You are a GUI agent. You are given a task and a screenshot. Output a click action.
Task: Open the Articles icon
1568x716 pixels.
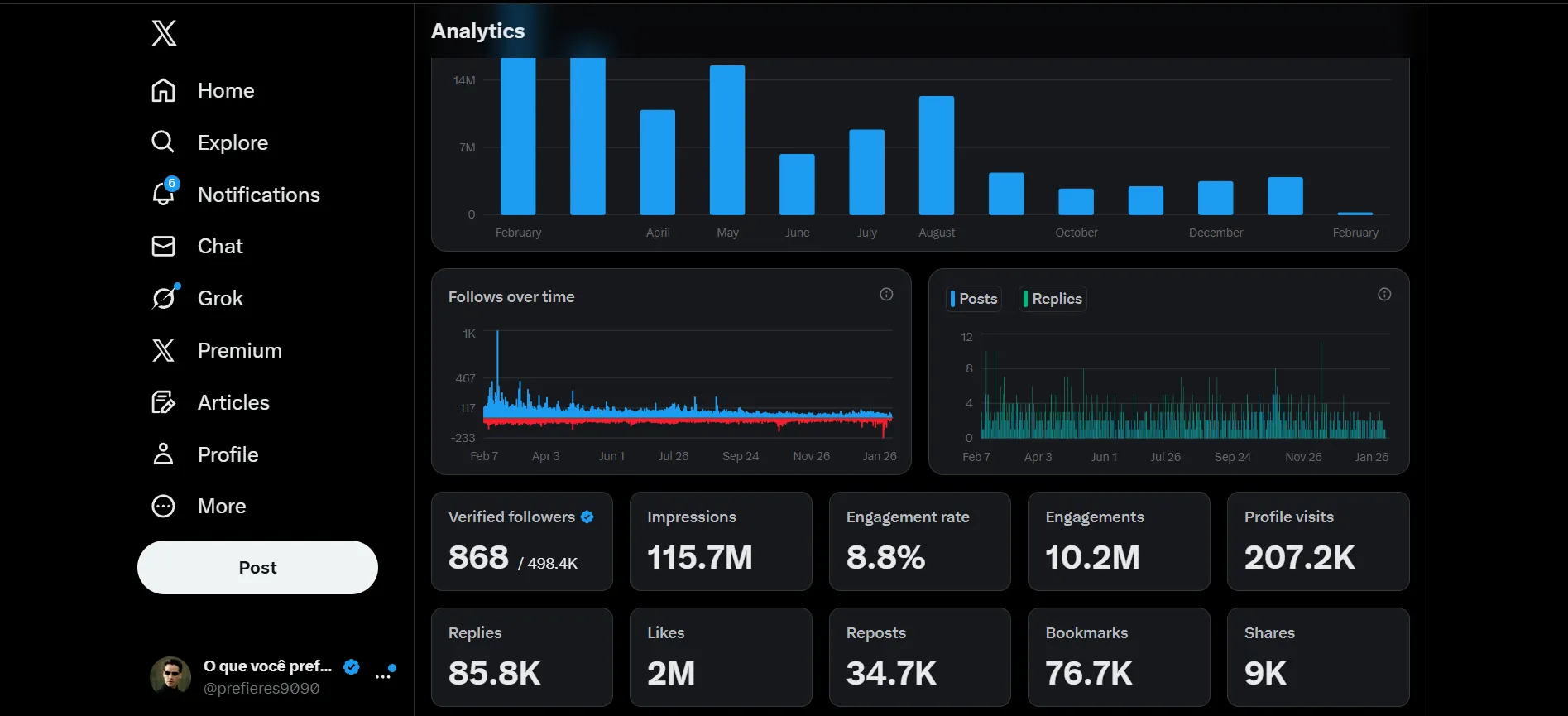point(163,402)
